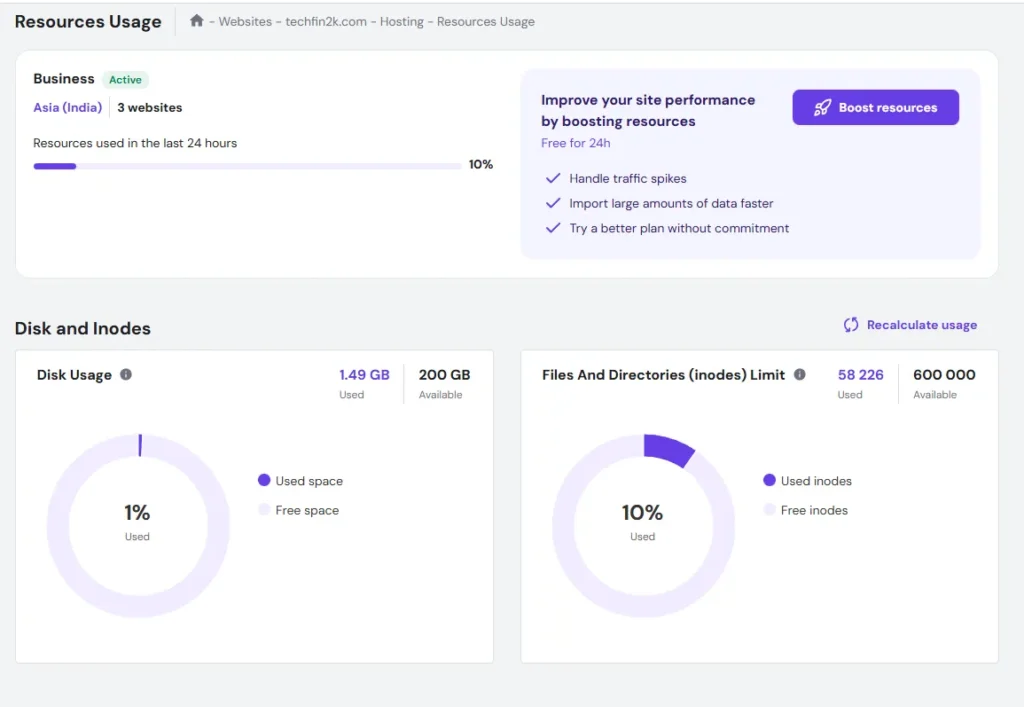Screen dimensions: 1024x707
Task: Open inodes Limit info tooltip icon
Action: [x=799, y=375]
